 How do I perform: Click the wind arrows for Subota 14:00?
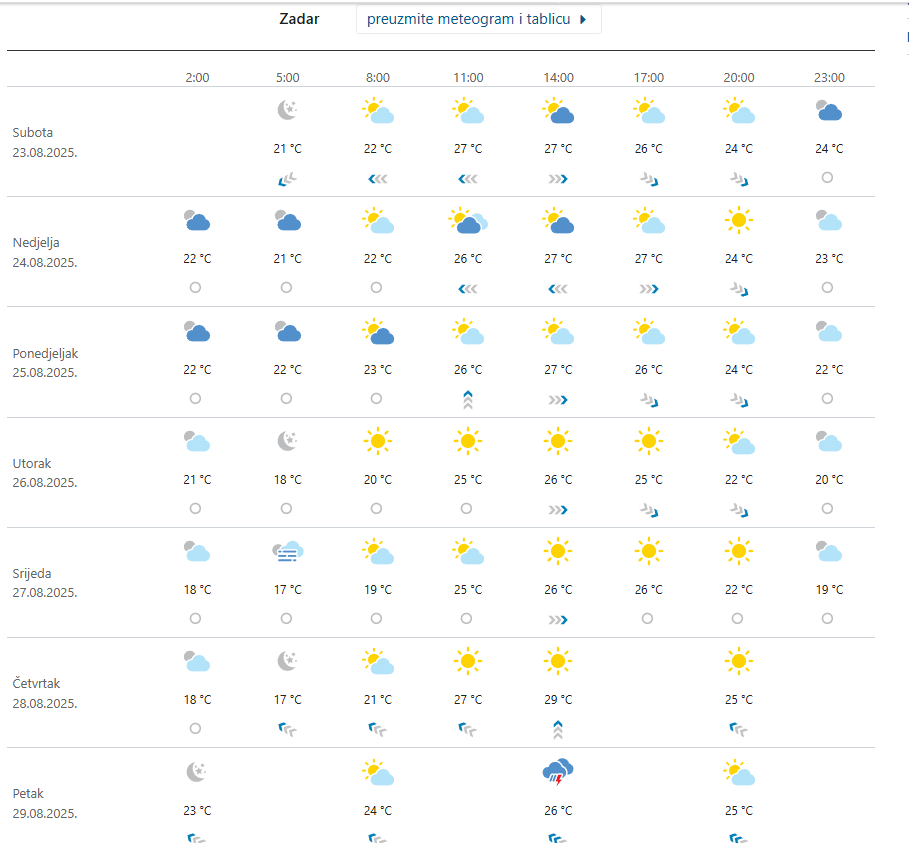click(x=558, y=179)
